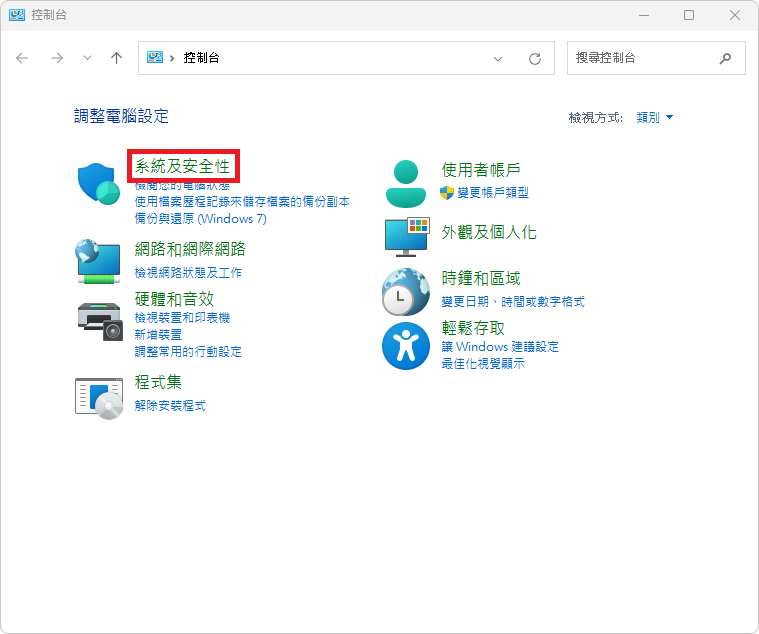Viewport: 759px width, 634px height.
Task: Open recent locations chevron beside forward arrow
Action: coord(87,58)
